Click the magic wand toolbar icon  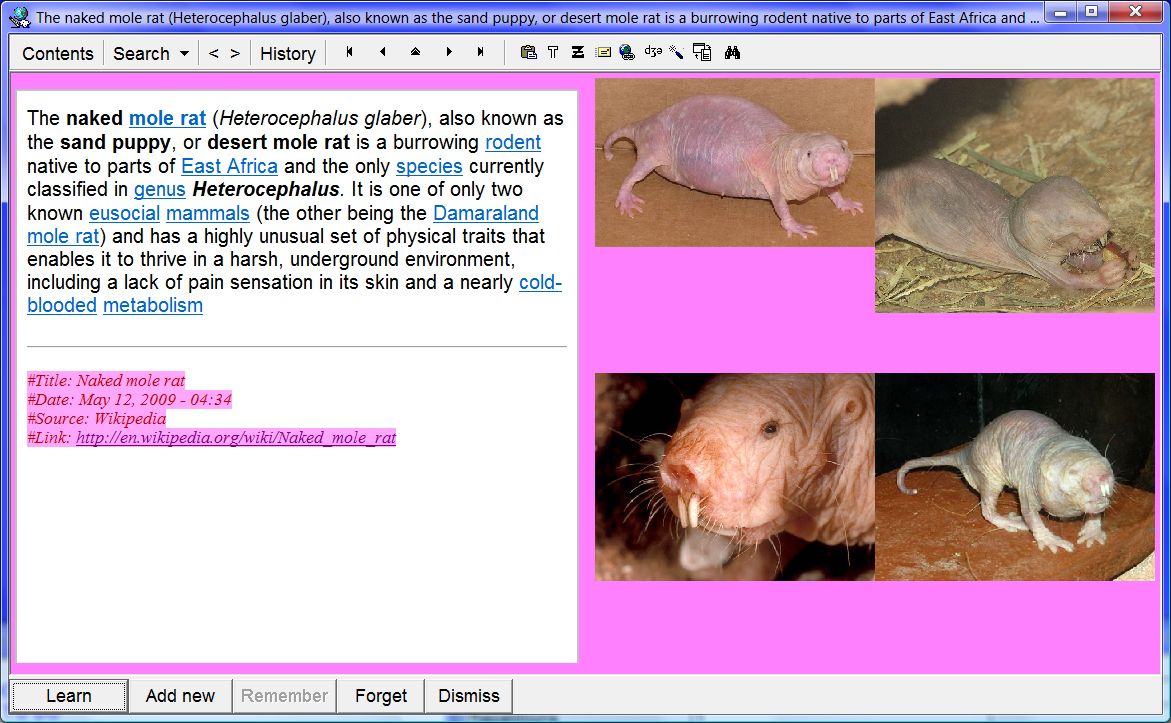tap(677, 53)
